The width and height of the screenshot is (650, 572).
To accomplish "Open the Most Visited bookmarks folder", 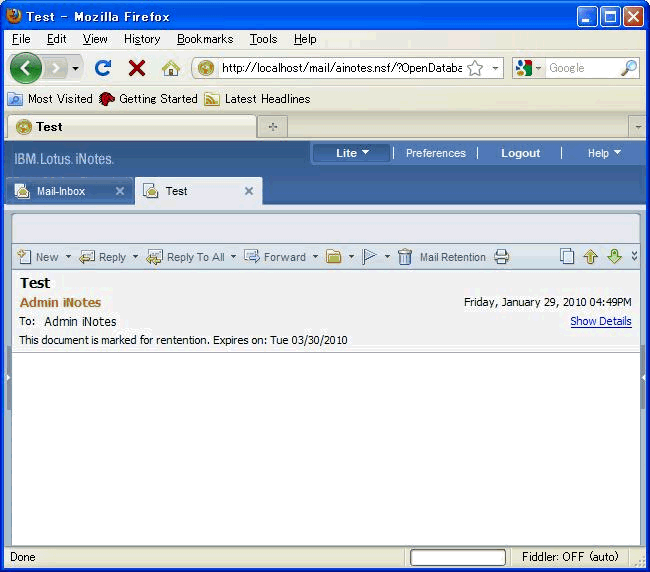I will (50, 99).
